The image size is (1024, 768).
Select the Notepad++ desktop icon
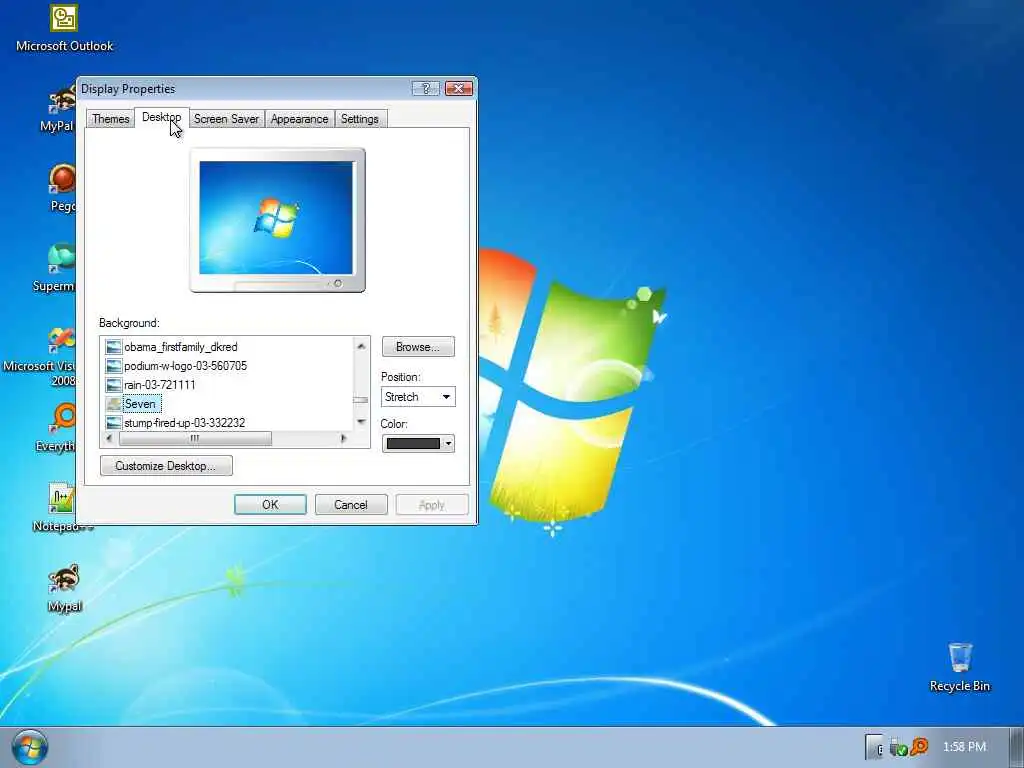[61, 498]
